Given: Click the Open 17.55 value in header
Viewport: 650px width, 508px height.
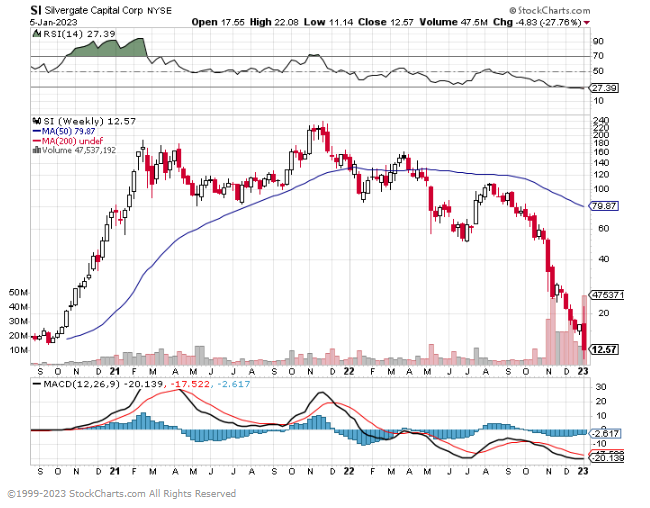Looking at the screenshot, I should [218, 22].
